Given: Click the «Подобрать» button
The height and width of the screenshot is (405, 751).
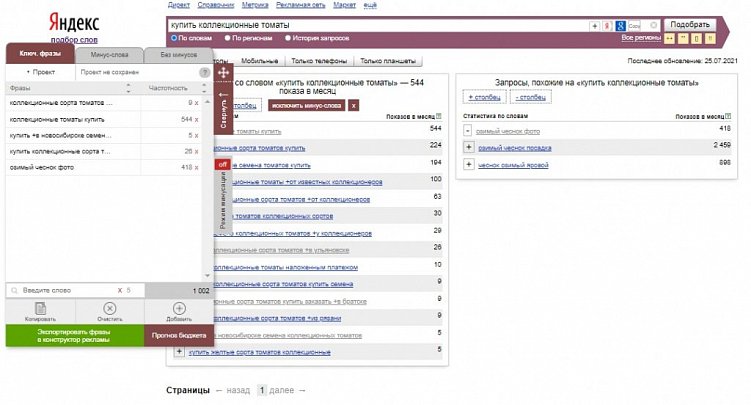Looking at the screenshot, I should (x=690, y=24).
